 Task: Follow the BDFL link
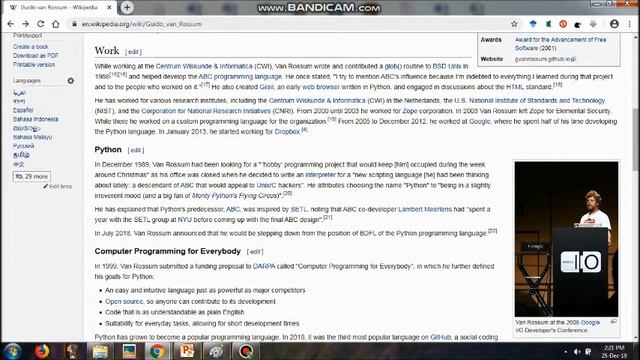point(367,233)
